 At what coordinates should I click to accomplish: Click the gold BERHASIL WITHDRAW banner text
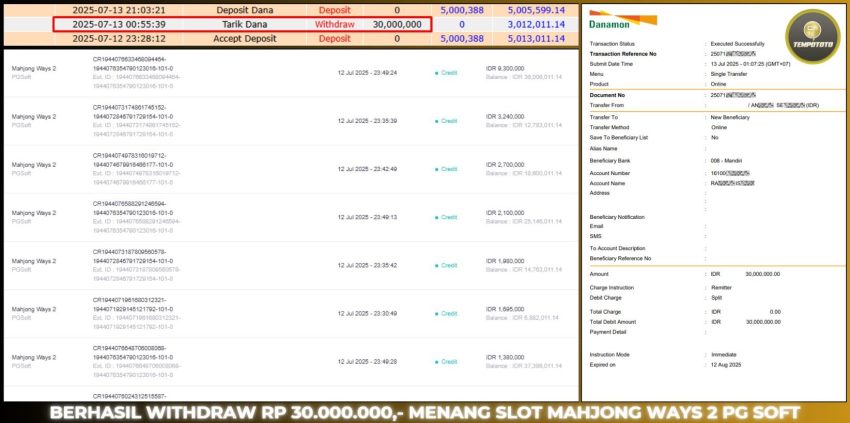(x=425, y=412)
